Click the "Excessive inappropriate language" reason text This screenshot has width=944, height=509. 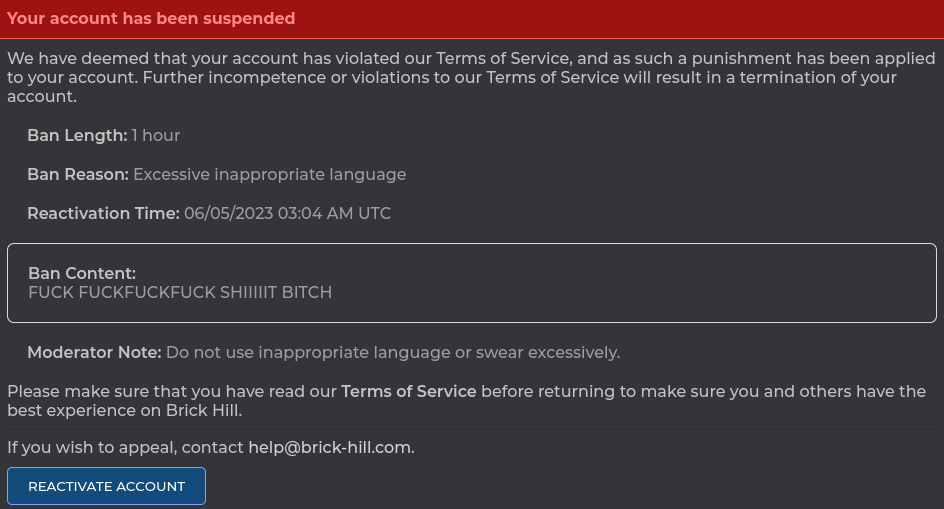click(x=269, y=174)
